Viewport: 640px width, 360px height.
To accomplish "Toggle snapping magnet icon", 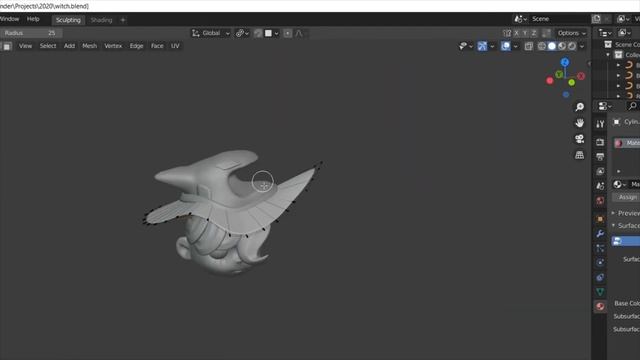I will pyautogui.click(x=258, y=33).
